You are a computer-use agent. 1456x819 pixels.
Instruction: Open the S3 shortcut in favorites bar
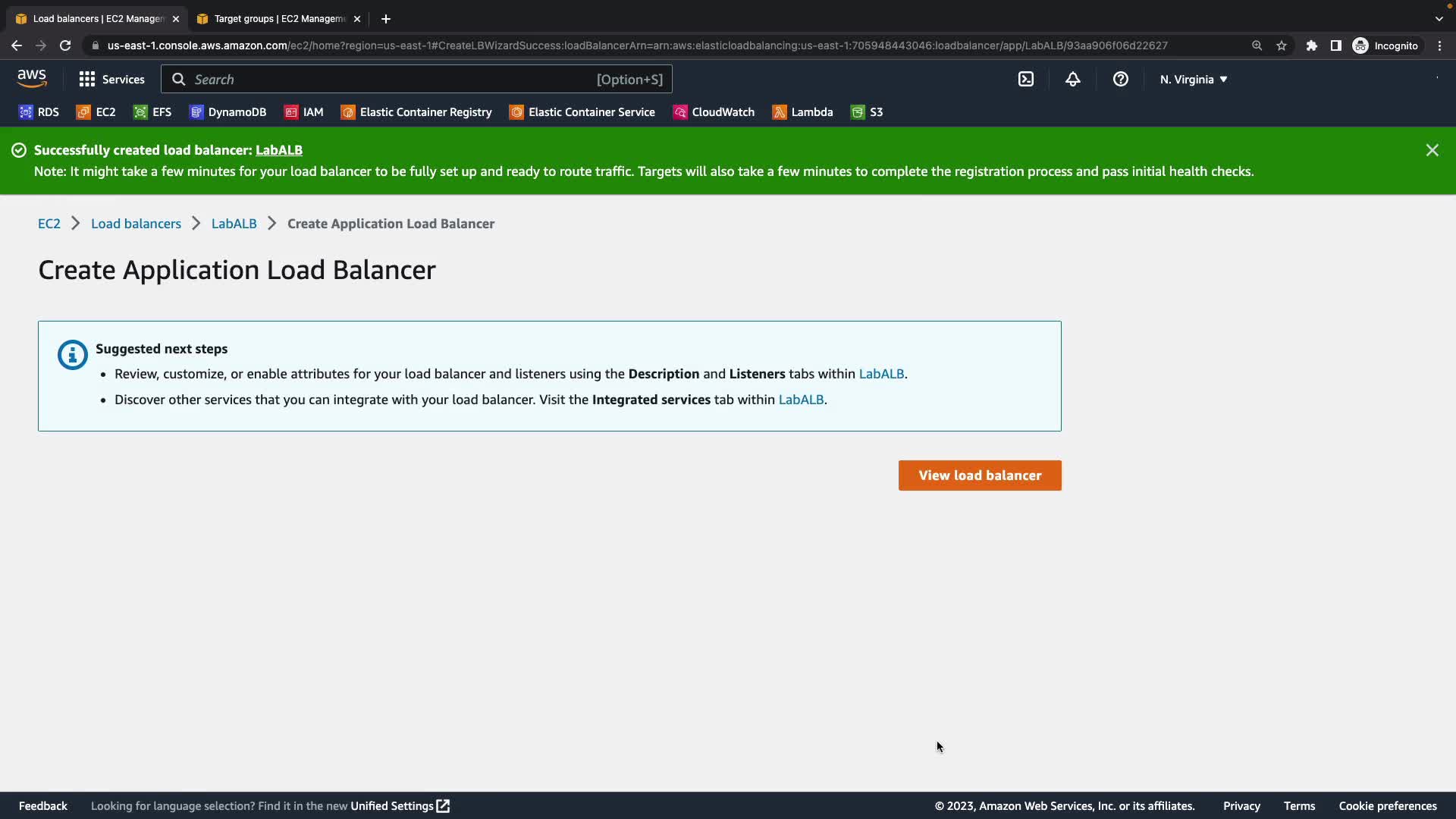(x=867, y=112)
